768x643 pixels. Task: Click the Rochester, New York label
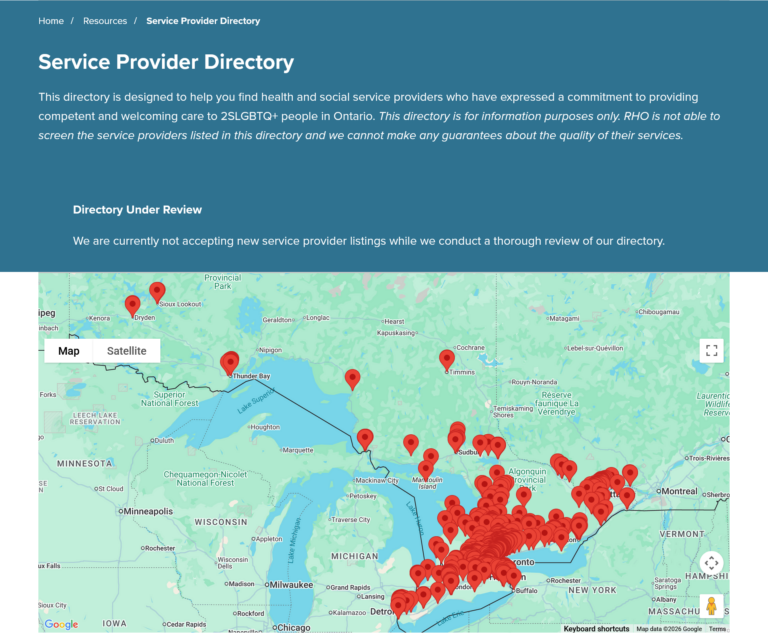pyautogui.click(x=565, y=580)
